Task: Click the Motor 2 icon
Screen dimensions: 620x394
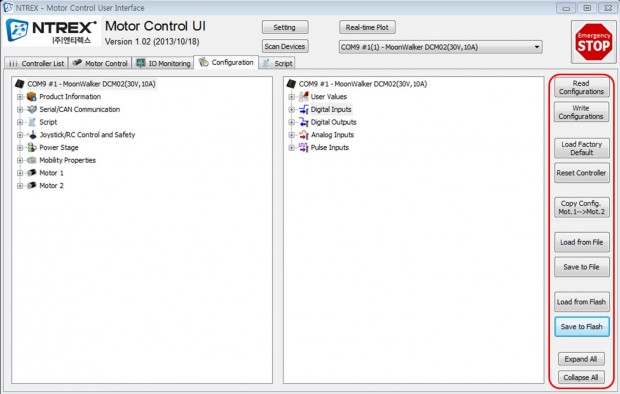Action: (32, 186)
